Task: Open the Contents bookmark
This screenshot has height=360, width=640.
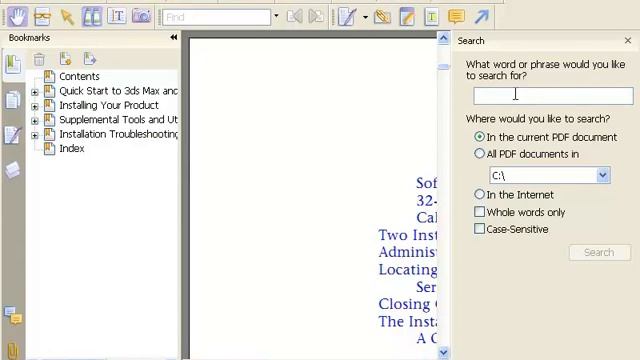Action: [x=79, y=76]
